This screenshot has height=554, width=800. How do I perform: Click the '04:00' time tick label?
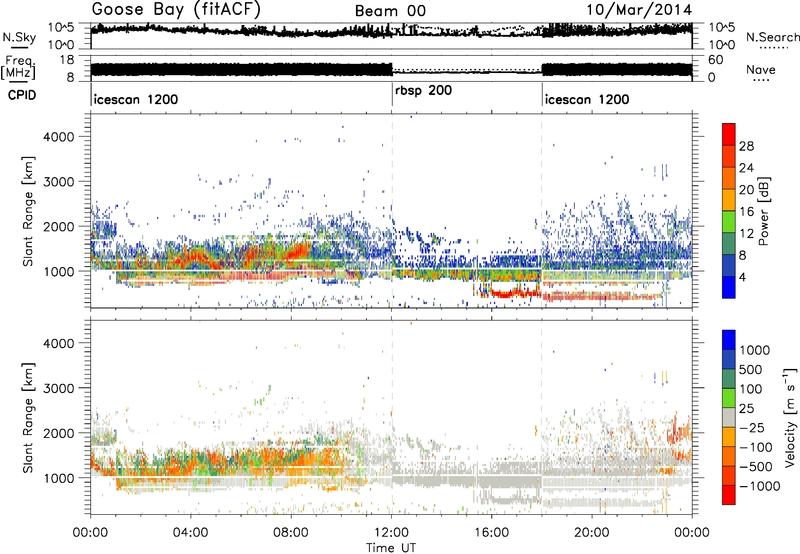pyautogui.click(x=190, y=533)
